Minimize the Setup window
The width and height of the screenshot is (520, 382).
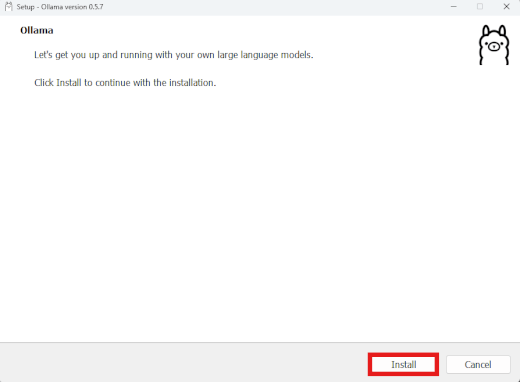click(x=453, y=7)
